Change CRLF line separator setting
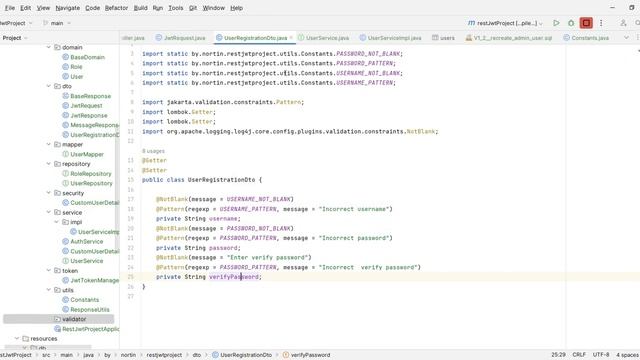640x360 pixels. click(x=579, y=355)
